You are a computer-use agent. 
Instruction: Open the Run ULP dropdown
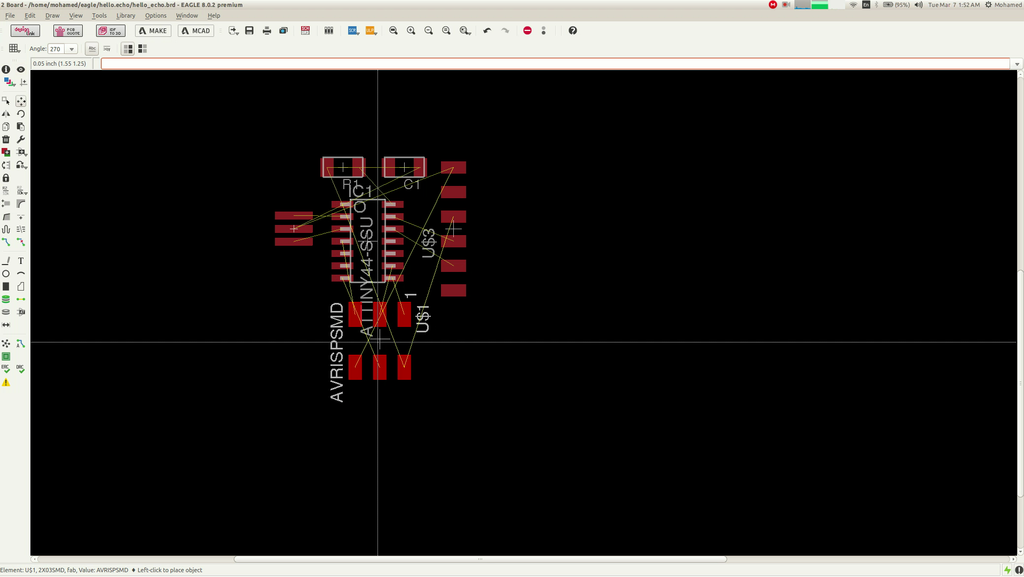pos(371,31)
